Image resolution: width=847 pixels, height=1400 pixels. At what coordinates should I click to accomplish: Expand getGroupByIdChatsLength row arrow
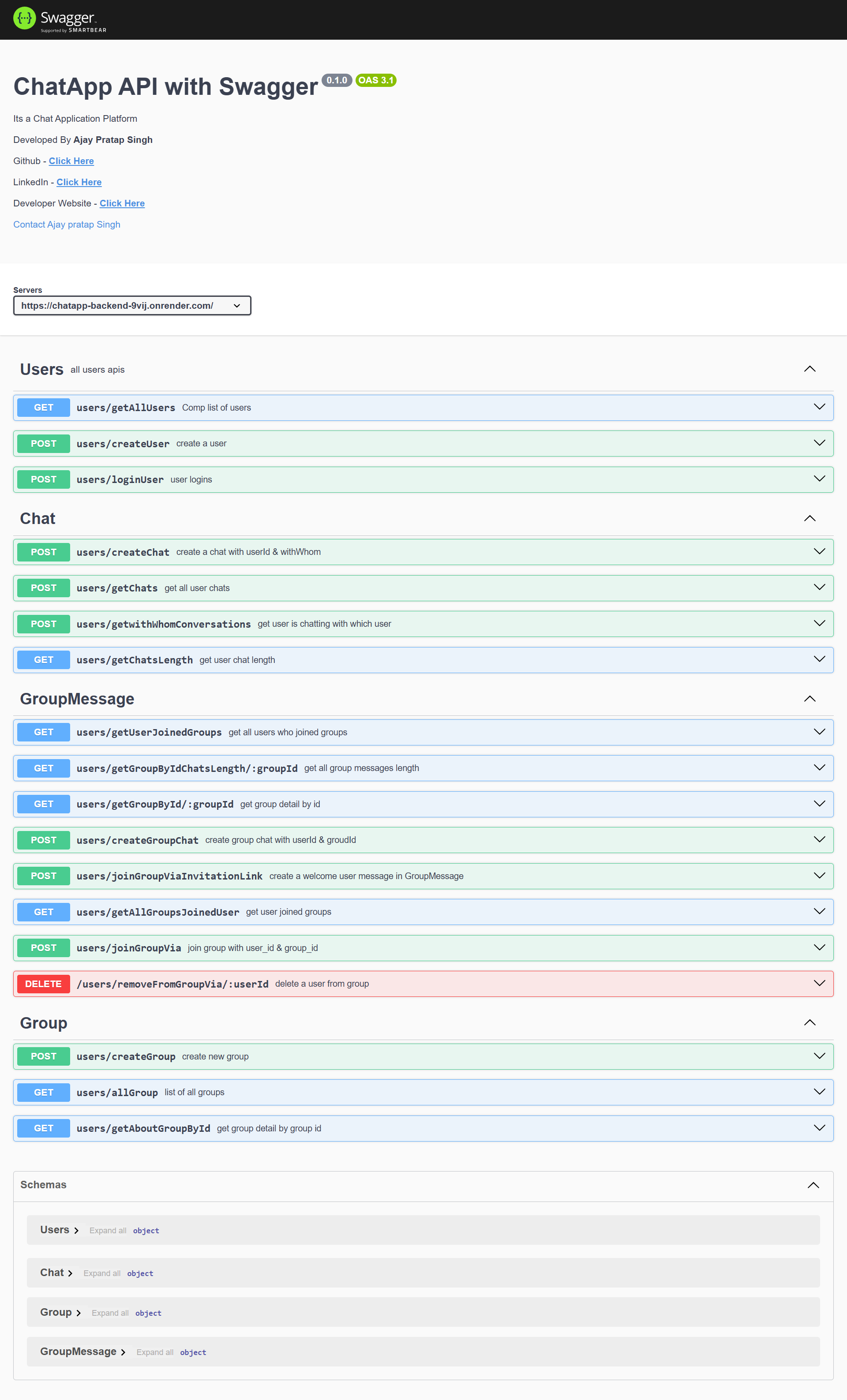(819, 768)
